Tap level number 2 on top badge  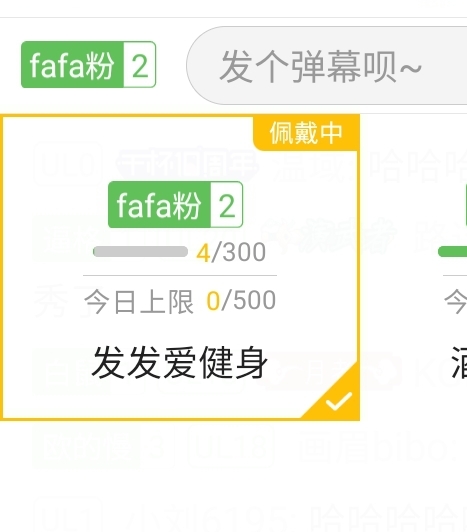tap(140, 65)
